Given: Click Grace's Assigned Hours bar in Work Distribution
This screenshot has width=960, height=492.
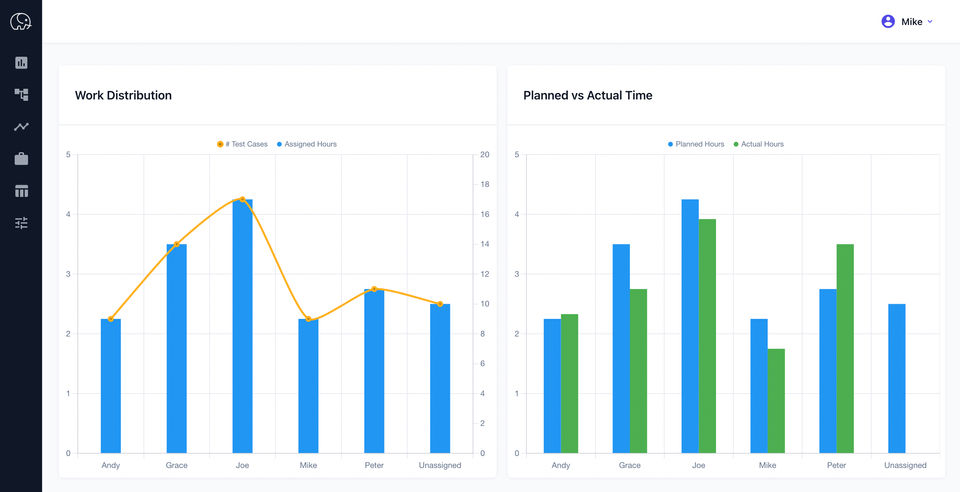Looking at the screenshot, I should (176, 349).
